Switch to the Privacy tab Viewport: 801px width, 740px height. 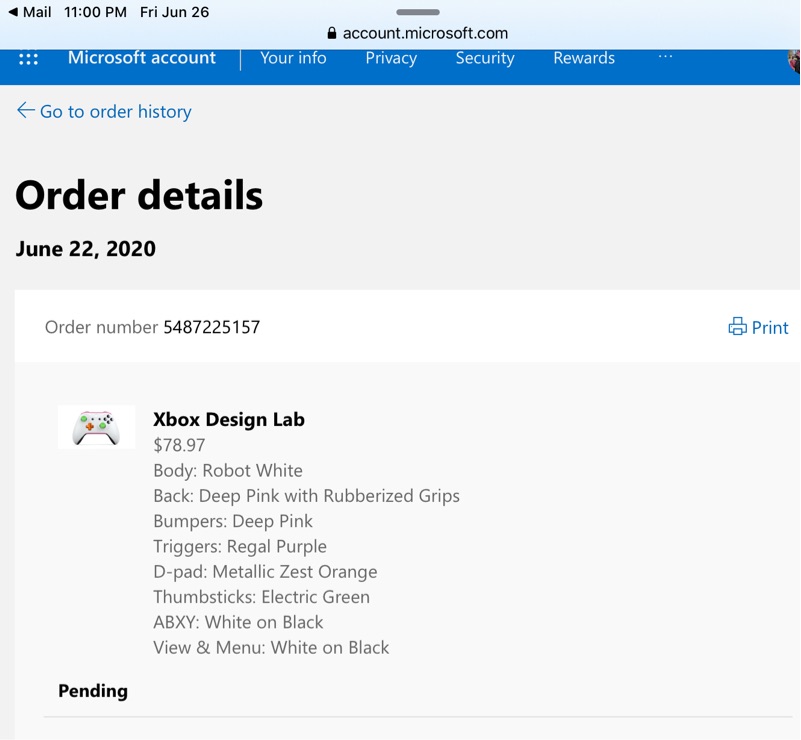click(x=391, y=58)
